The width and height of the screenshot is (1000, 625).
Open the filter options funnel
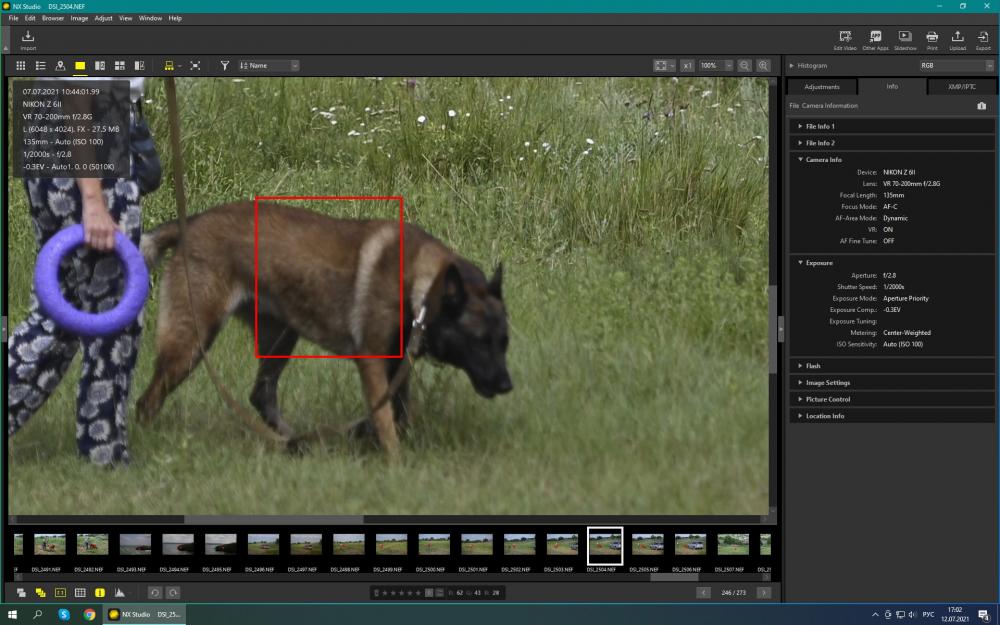(224, 66)
